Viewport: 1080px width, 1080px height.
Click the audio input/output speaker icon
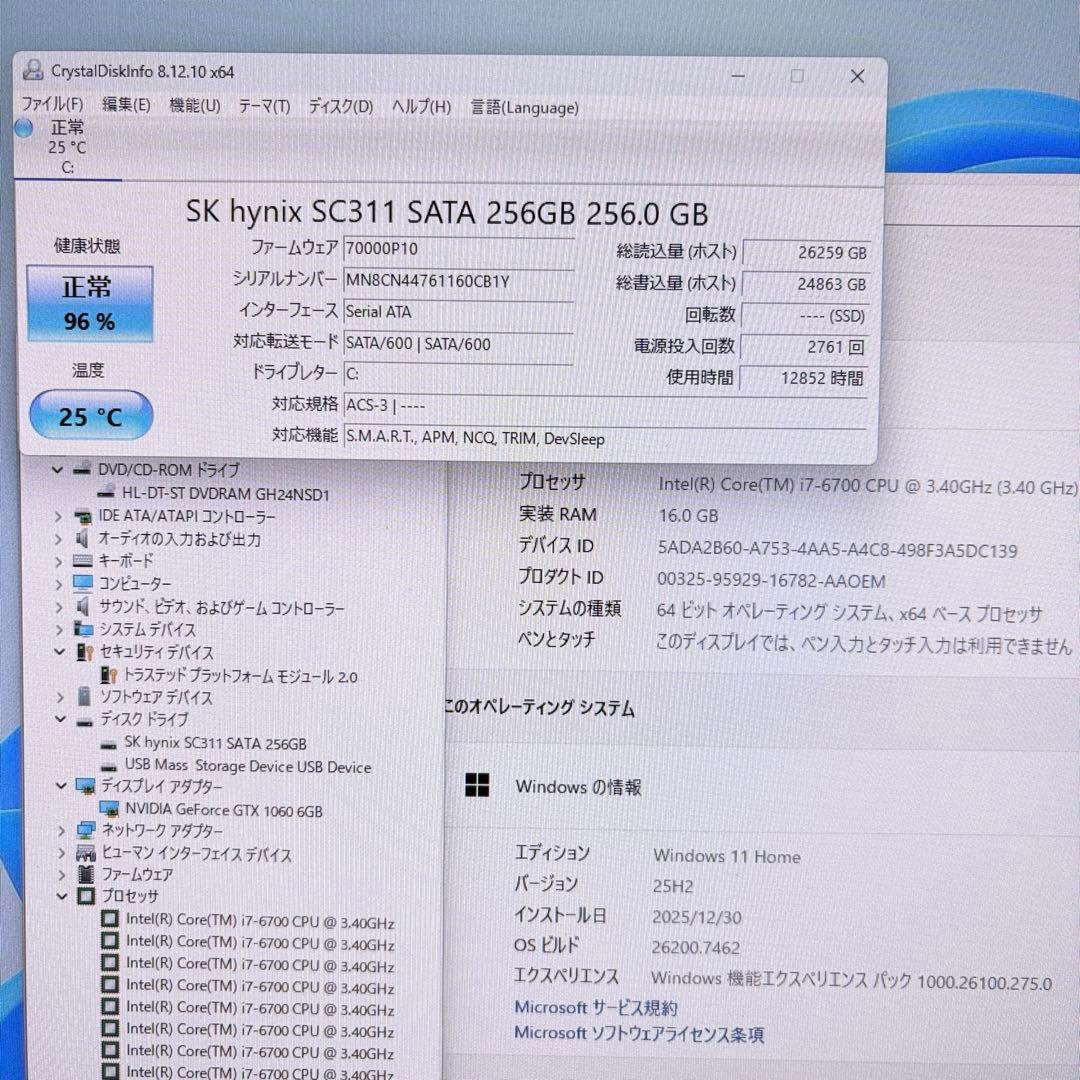pos(83,538)
